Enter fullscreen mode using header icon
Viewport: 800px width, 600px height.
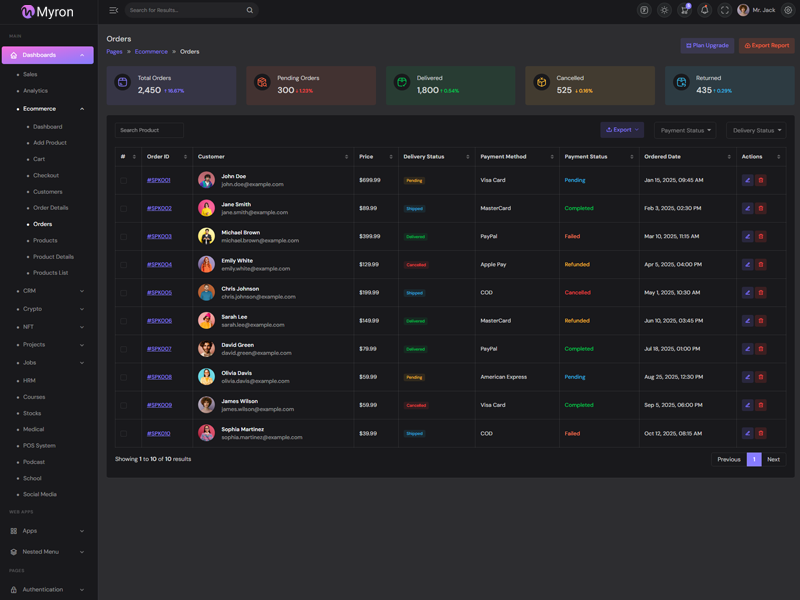[x=724, y=10]
